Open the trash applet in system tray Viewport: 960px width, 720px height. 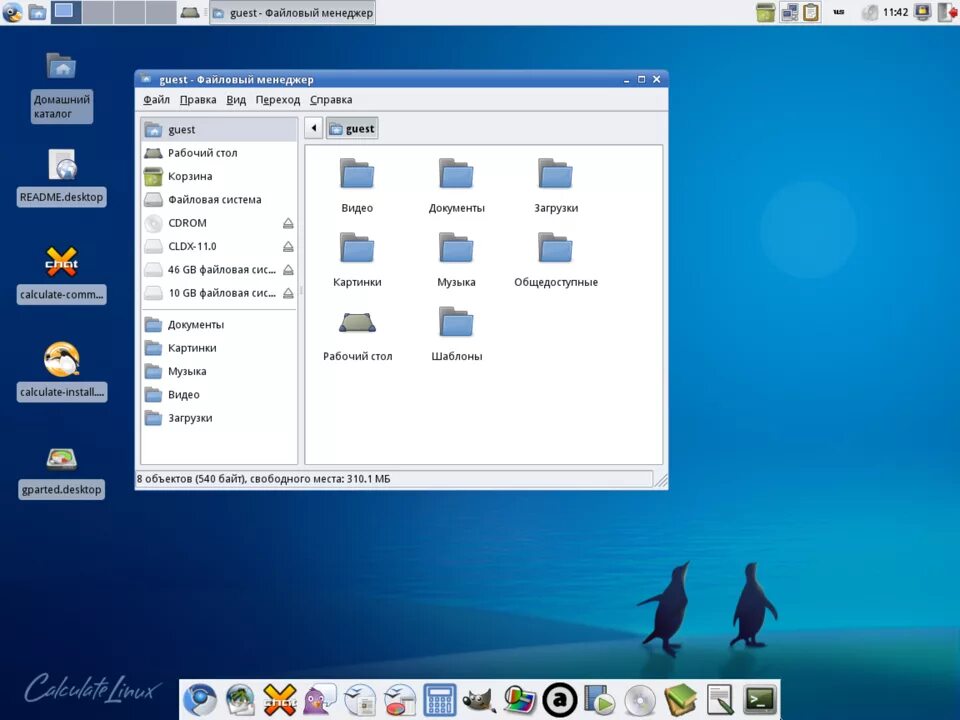click(765, 12)
